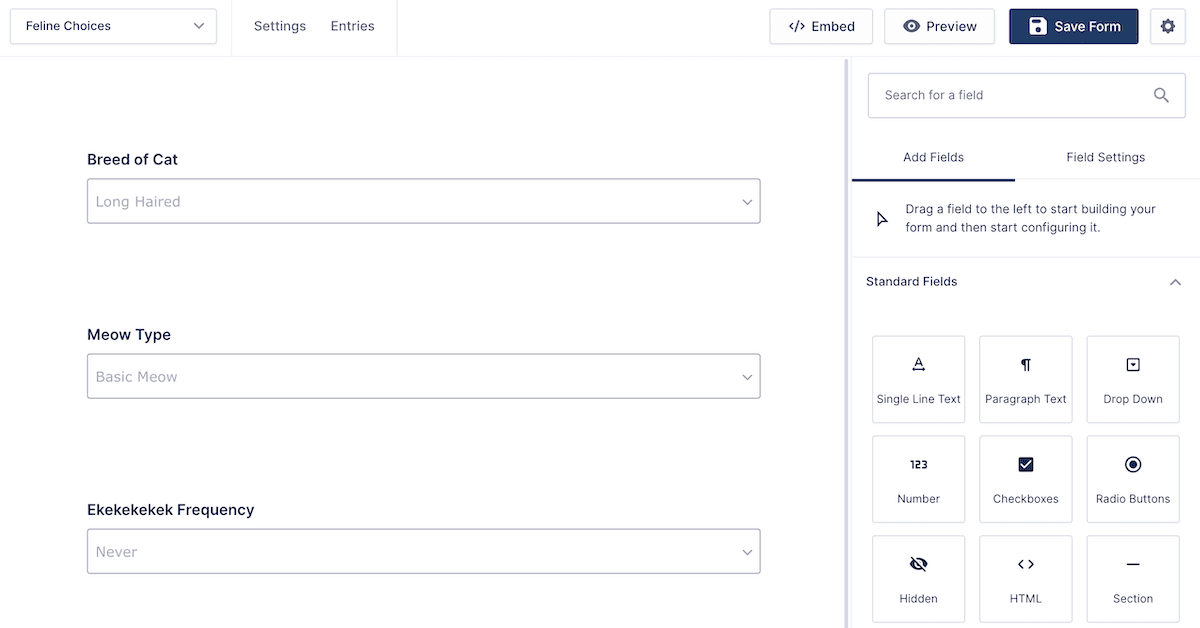Add a Radio Buttons field

(x=1133, y=479)
